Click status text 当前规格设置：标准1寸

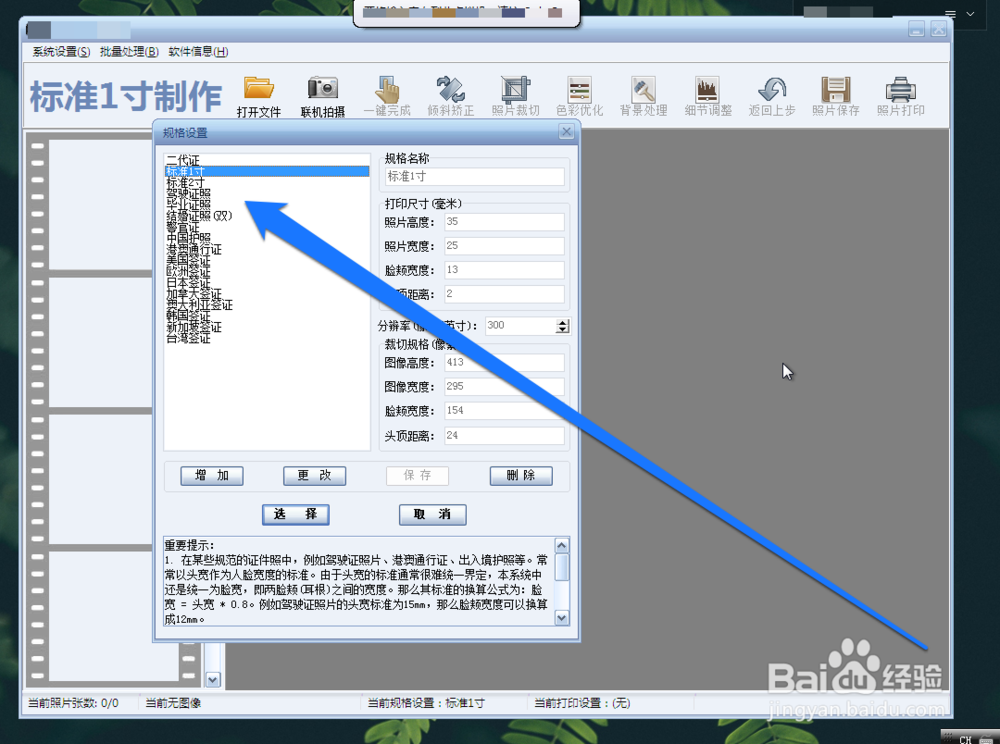pos(426,703)
